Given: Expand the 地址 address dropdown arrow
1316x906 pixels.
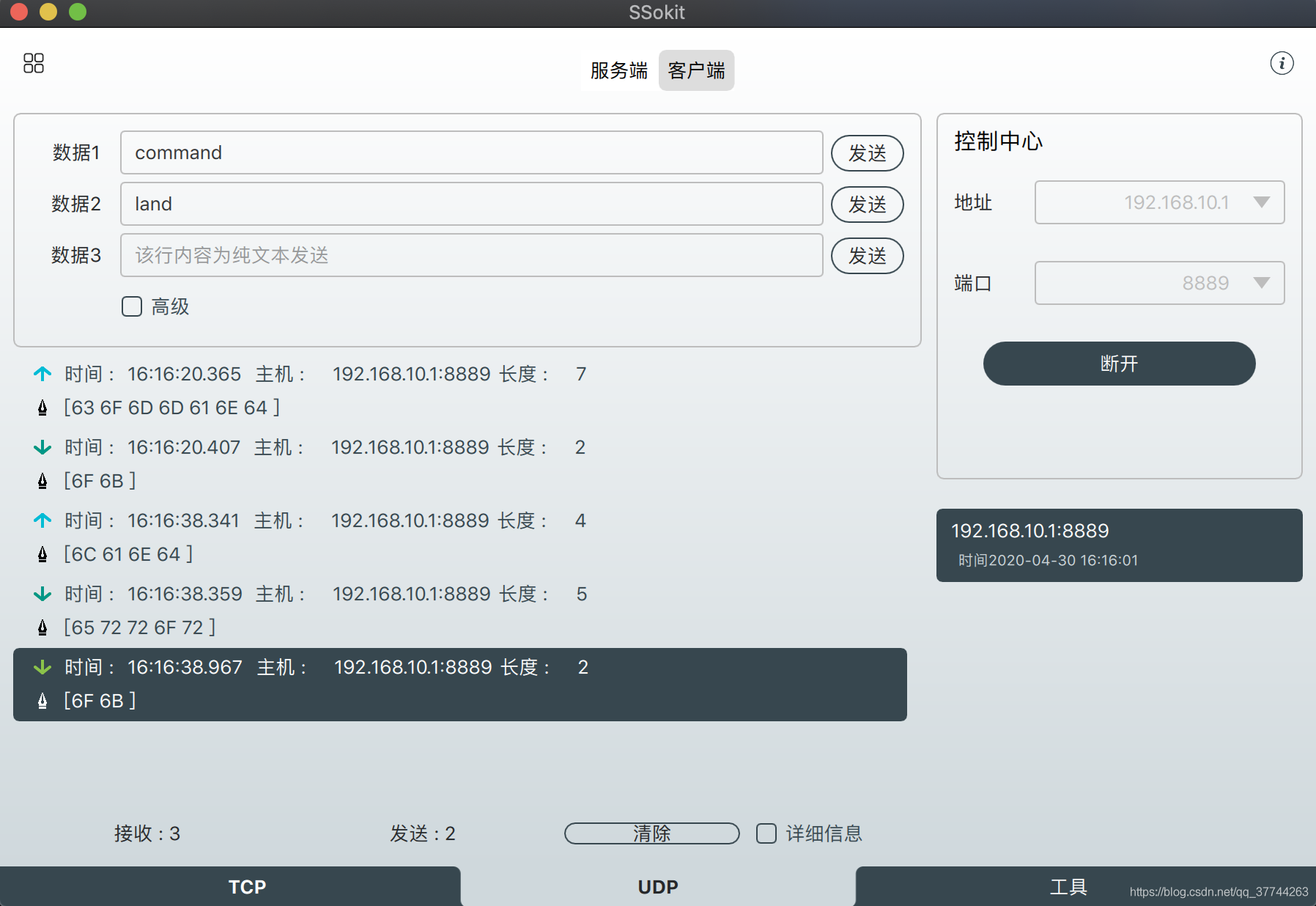Looking at the screenshot, I should (1261, 202).
